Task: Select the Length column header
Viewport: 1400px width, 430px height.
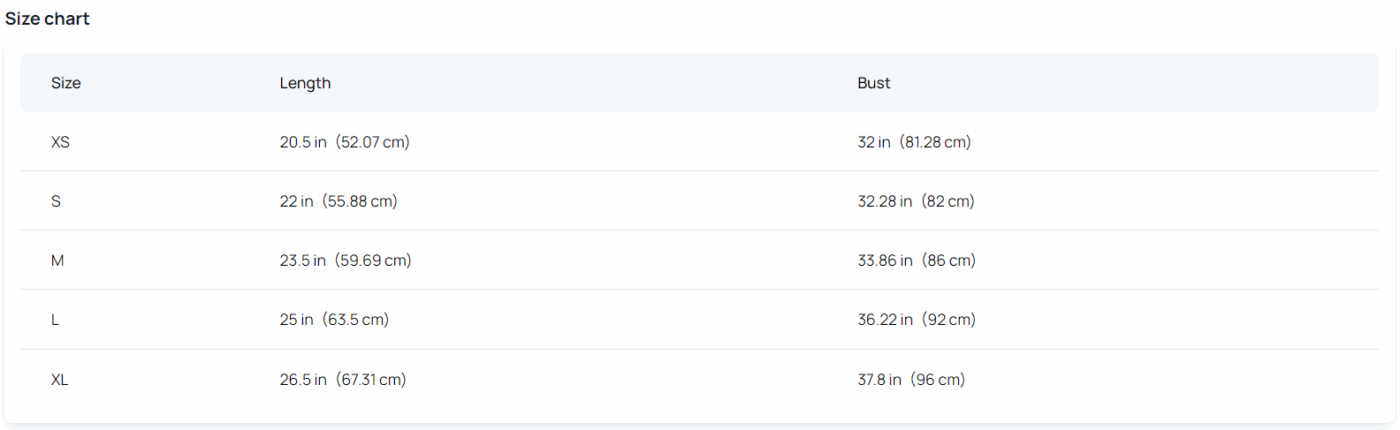Action: [x=305, y=83]
